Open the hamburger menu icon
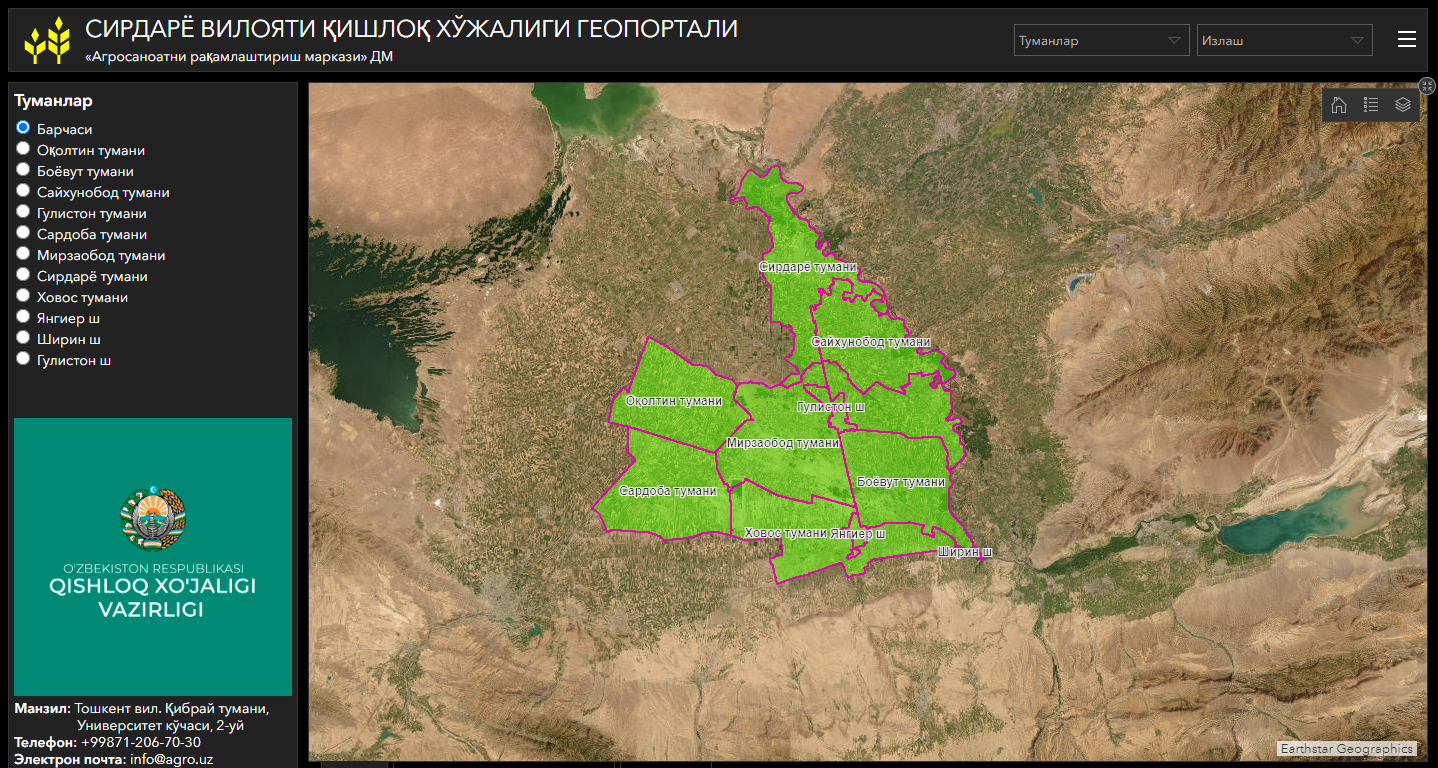Viewport: 1438px width, 768px height. pos(1407,39)
